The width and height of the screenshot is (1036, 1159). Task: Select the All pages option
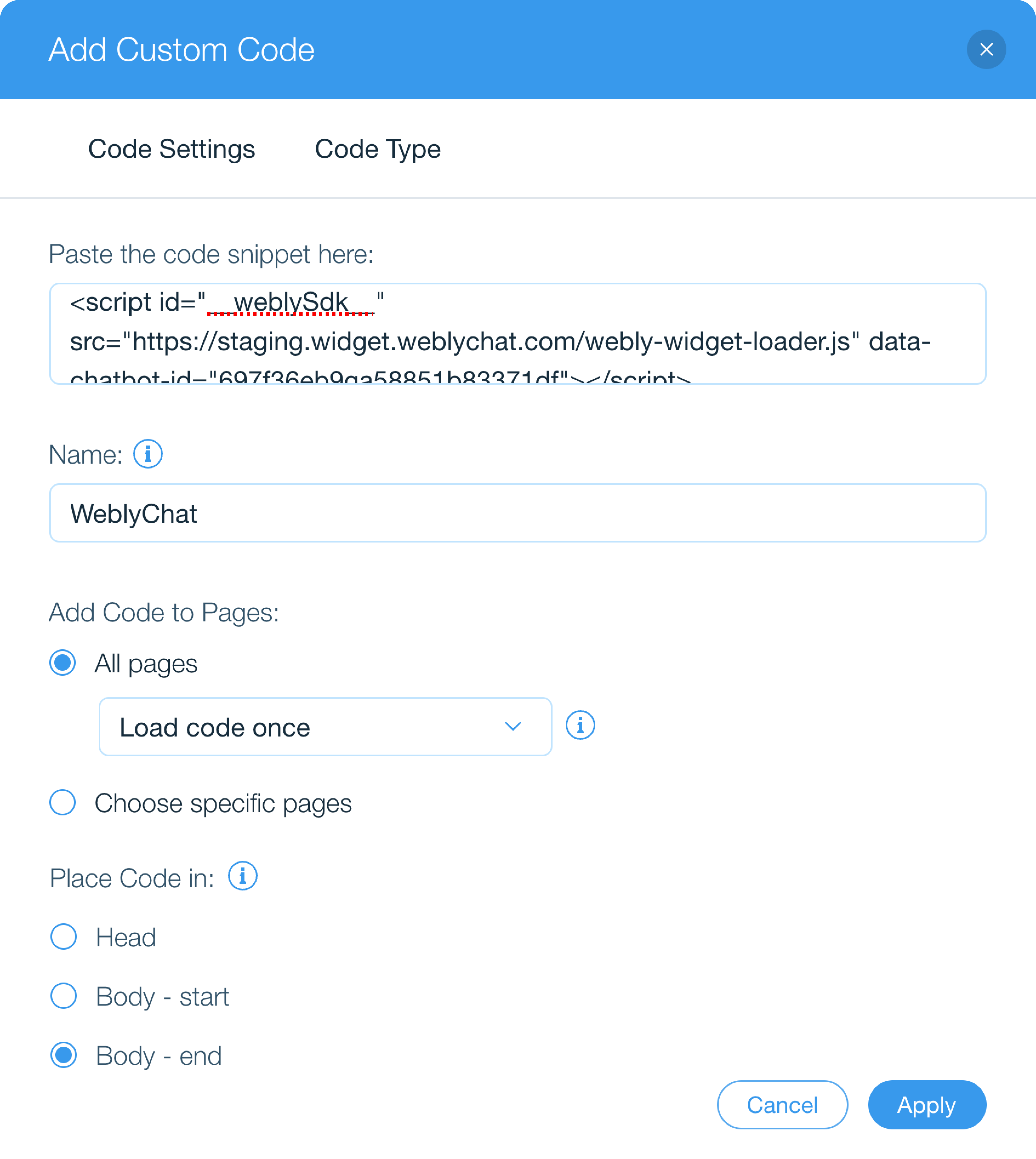pyautogui.click(x=62, y=662)
